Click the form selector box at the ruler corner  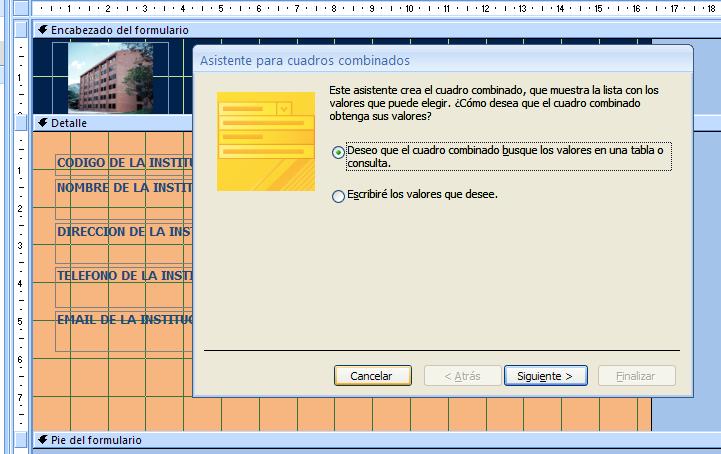[21, 8]
